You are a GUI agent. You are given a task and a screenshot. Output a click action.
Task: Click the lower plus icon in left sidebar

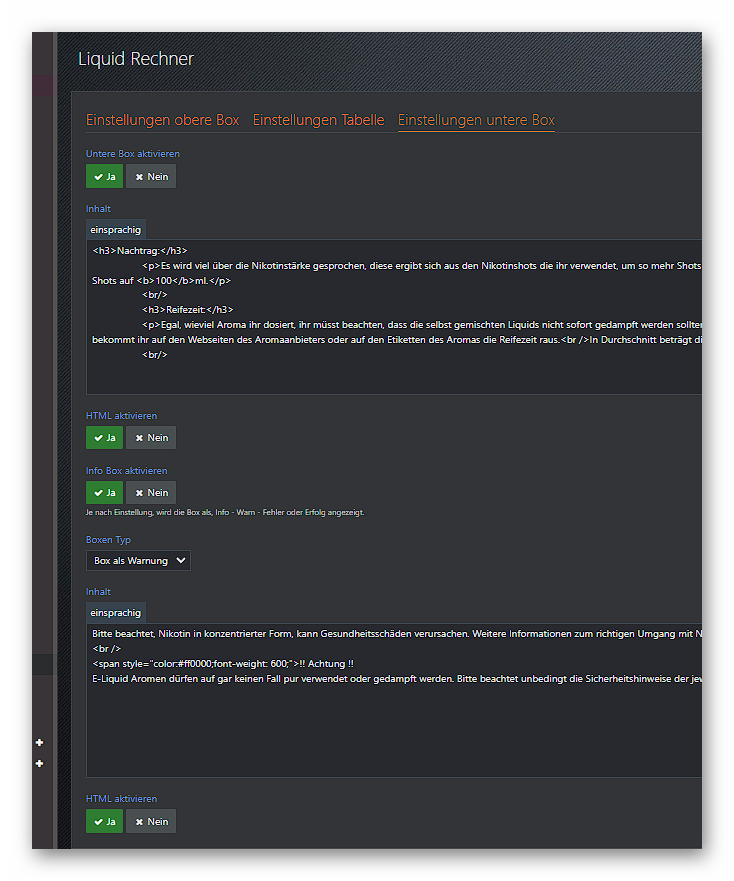(40, 764)
